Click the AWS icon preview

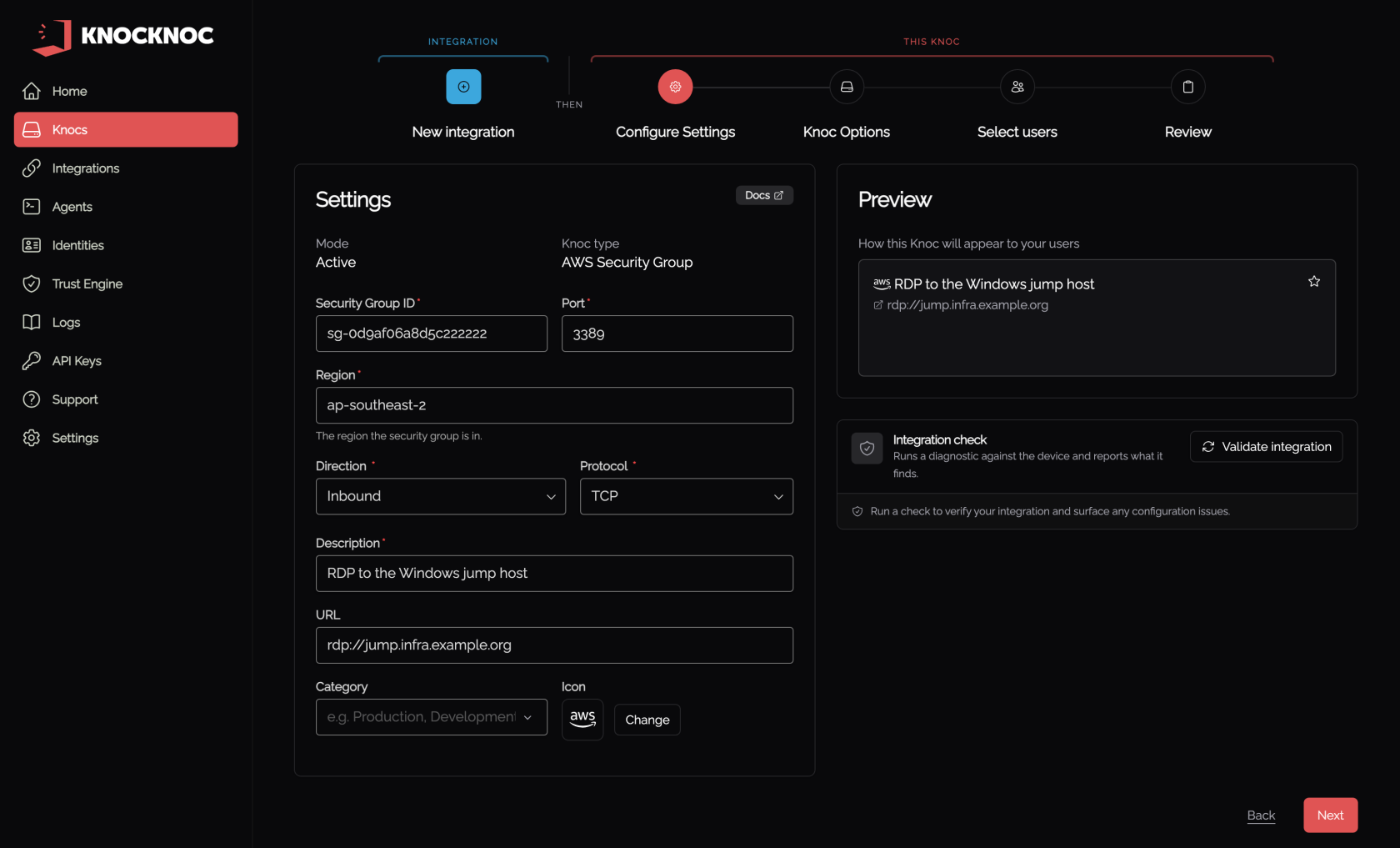pos(582,720)
